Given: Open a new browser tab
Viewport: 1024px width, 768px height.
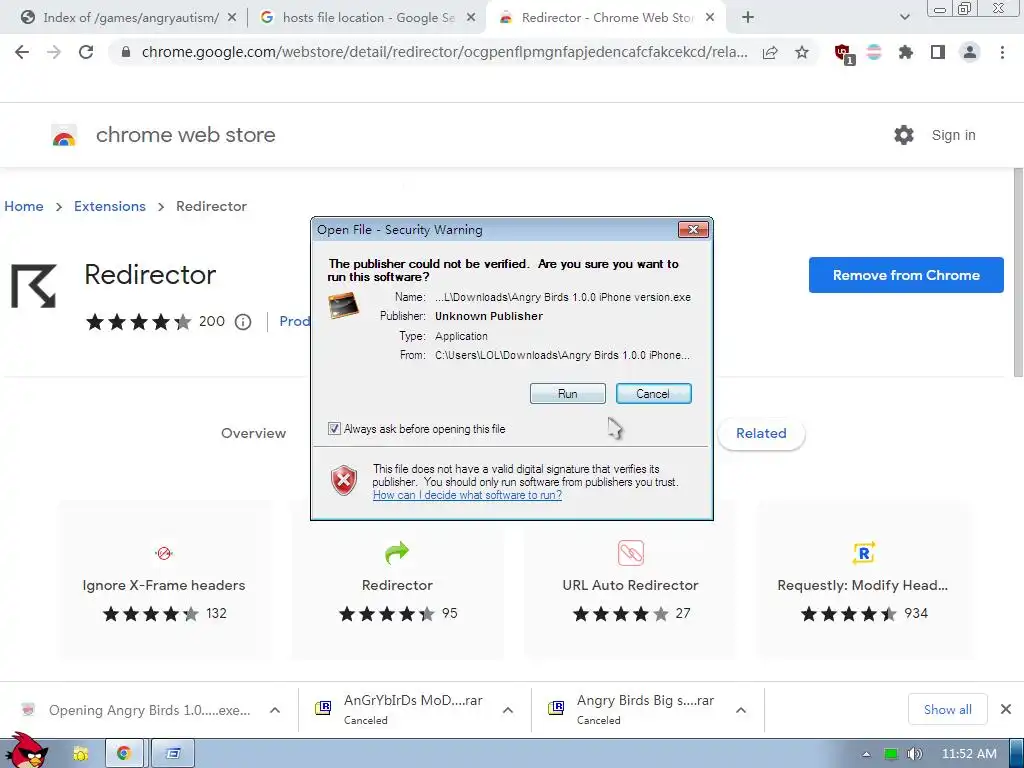Looking at the screenshot, I should point(748,18).
